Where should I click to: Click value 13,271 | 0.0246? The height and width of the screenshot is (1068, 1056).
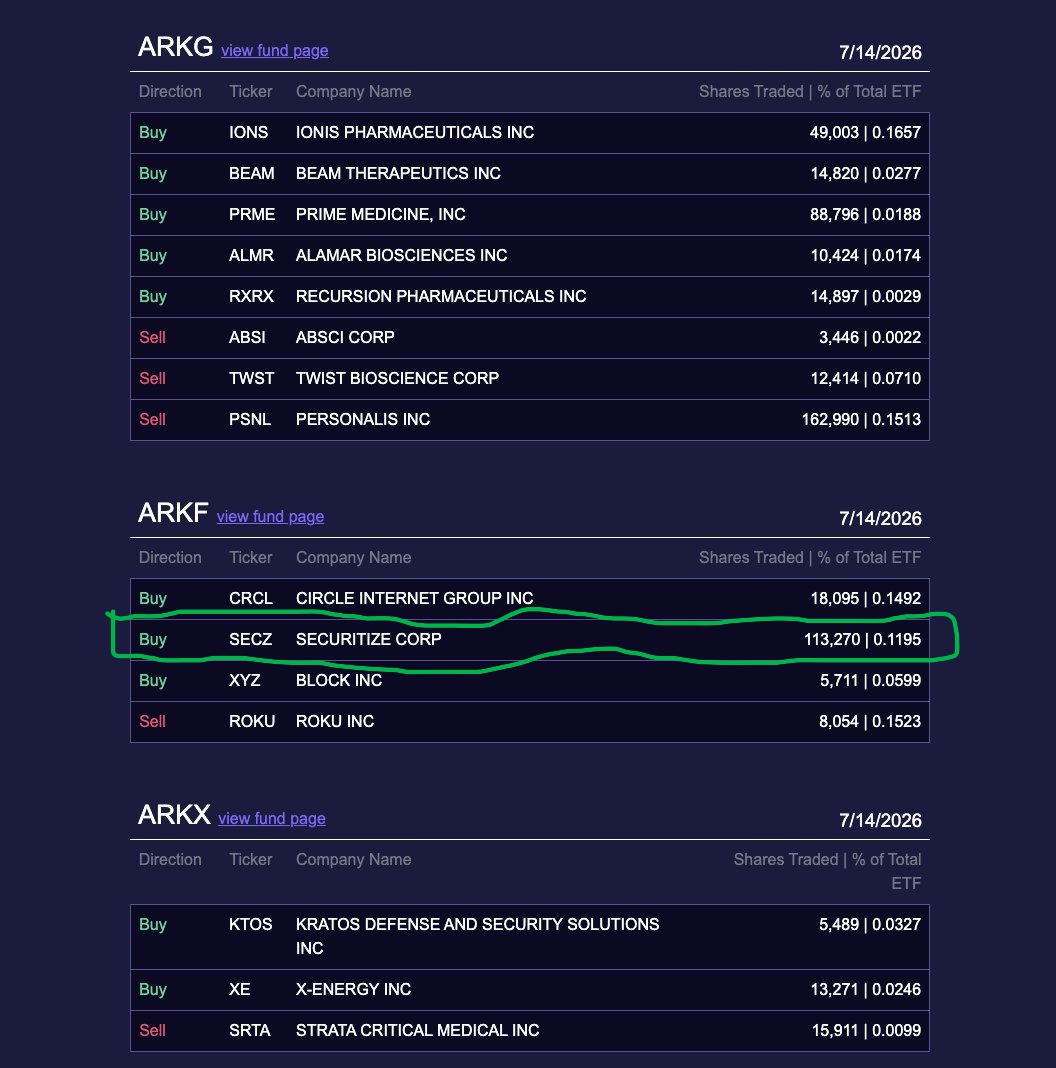coord(866,989)
